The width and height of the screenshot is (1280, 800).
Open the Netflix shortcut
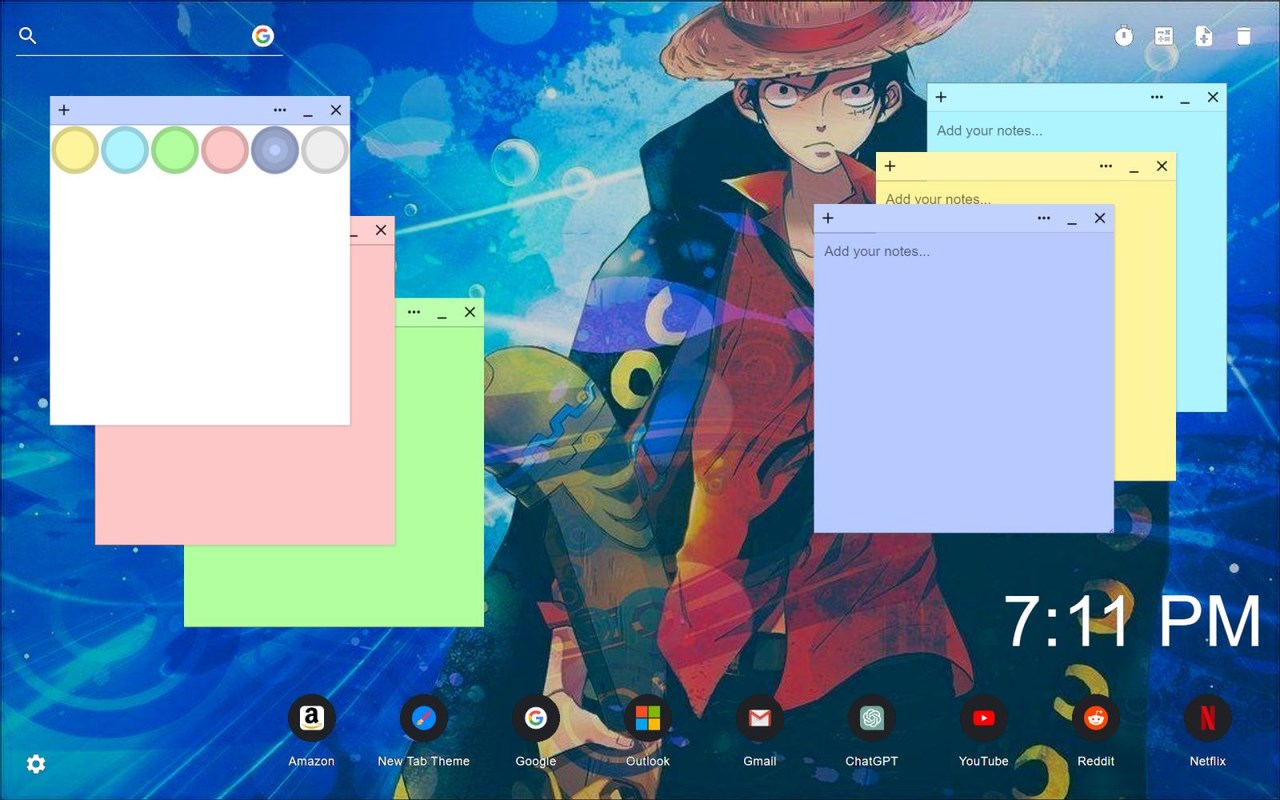[x=1208, y=731]
